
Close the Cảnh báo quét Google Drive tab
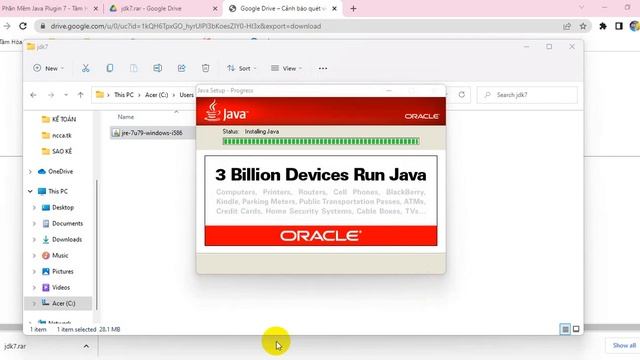coord(334,8)
